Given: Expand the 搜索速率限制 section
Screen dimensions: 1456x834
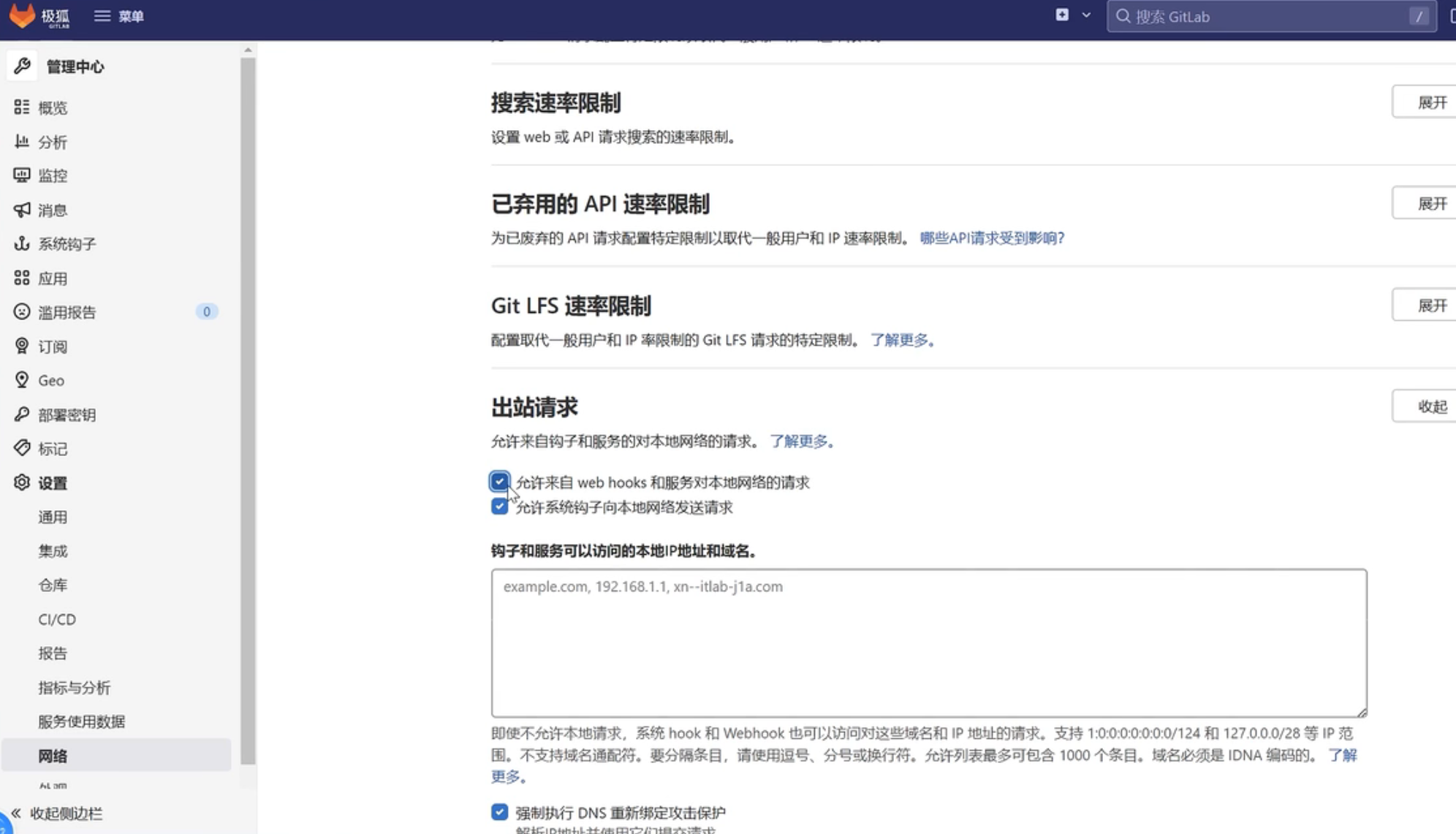Looking at the screenshot, I should pyautogui.click(x=1430, y=102).
